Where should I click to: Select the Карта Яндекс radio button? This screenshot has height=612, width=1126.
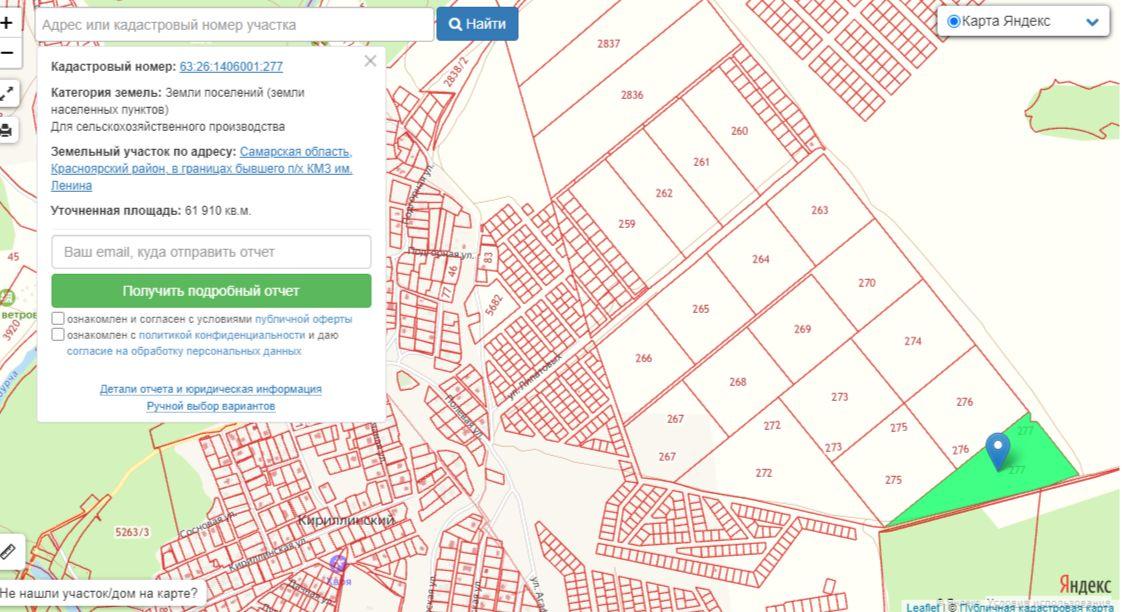[x=953, y=21]
